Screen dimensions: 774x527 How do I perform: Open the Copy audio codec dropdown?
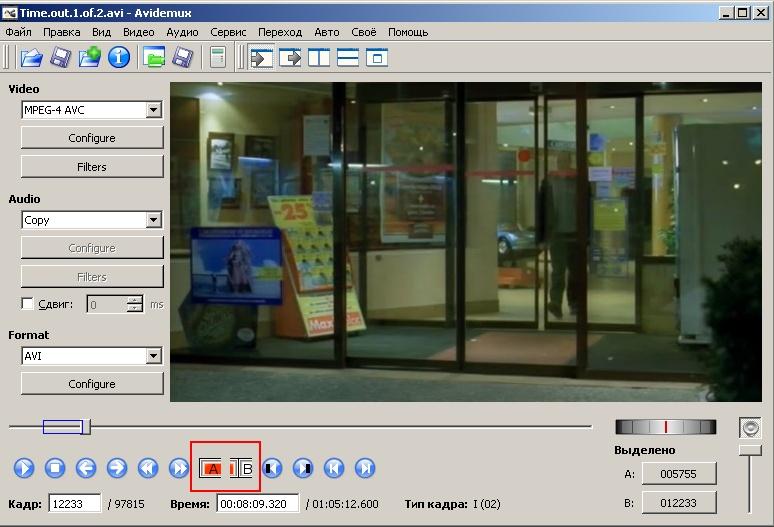pos(154,220)
